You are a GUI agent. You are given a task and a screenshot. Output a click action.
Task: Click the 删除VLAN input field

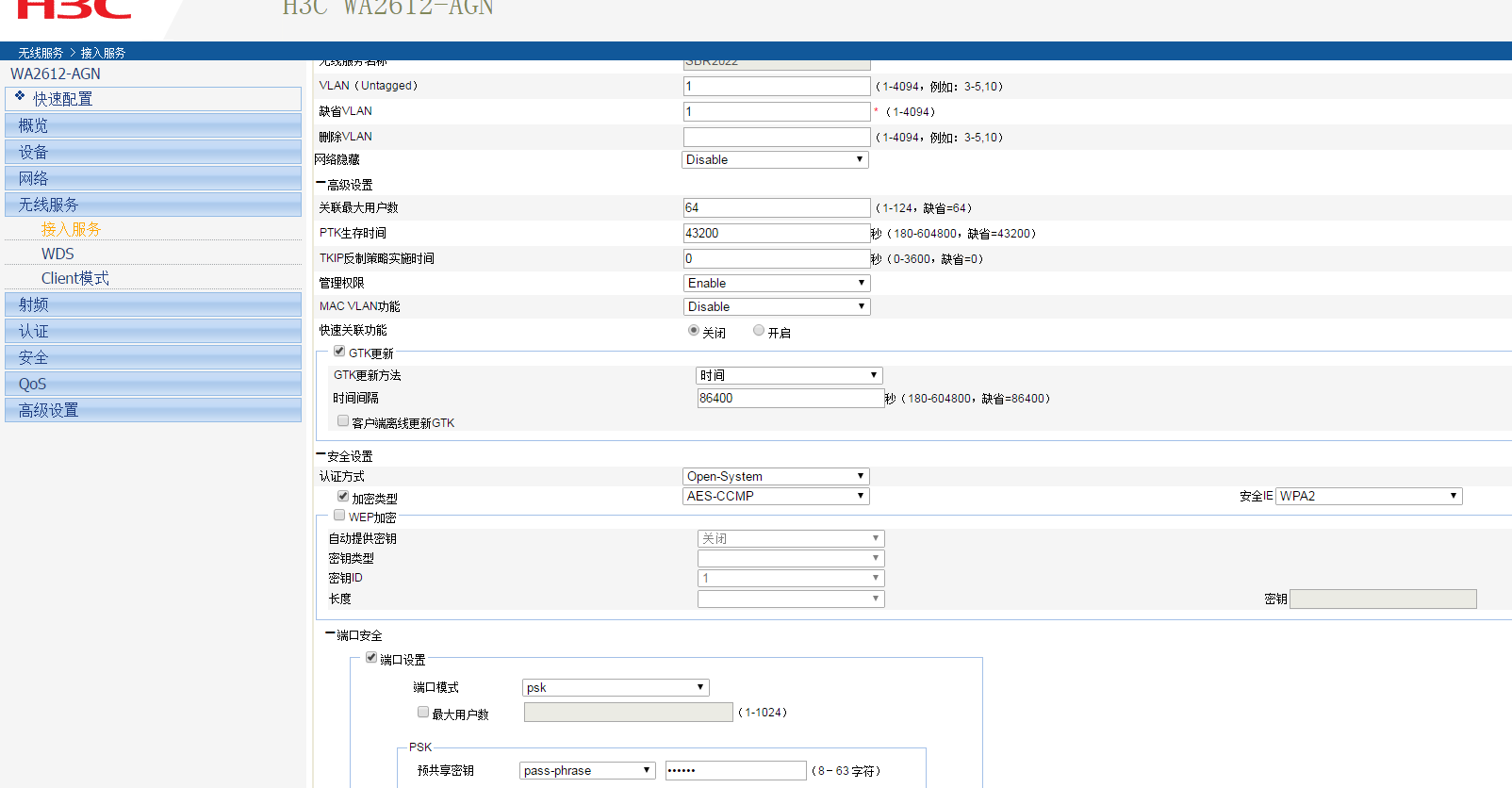[x=777, y=137]
